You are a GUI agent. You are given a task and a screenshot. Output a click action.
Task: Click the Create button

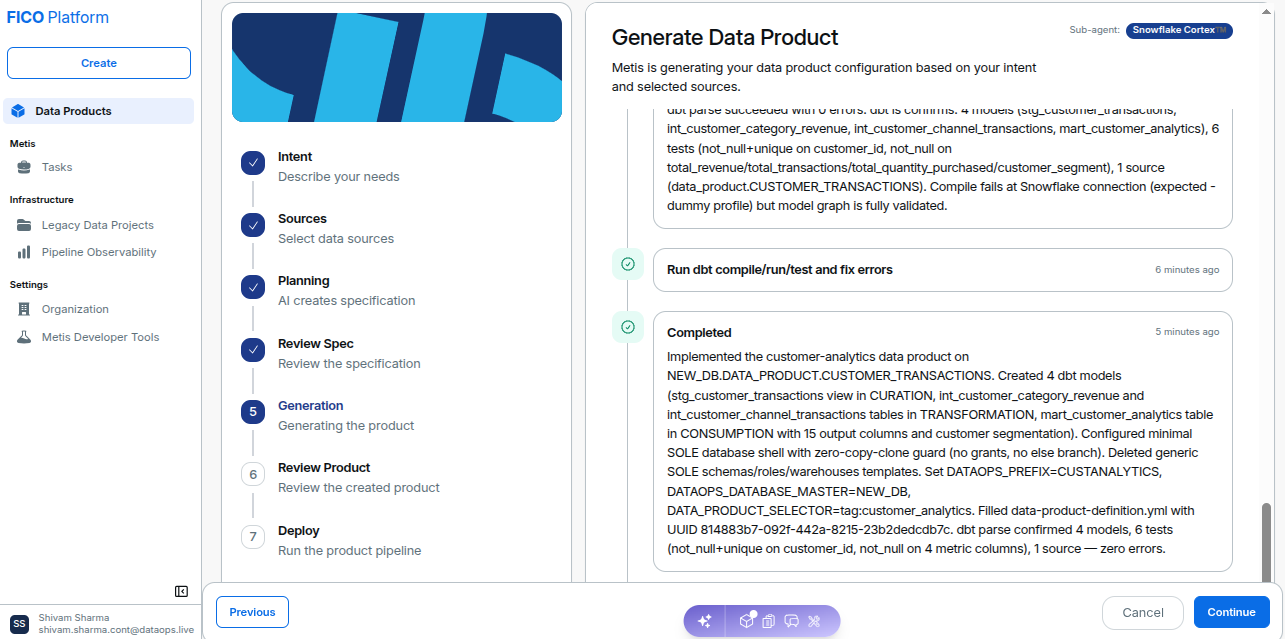point(99,63)
